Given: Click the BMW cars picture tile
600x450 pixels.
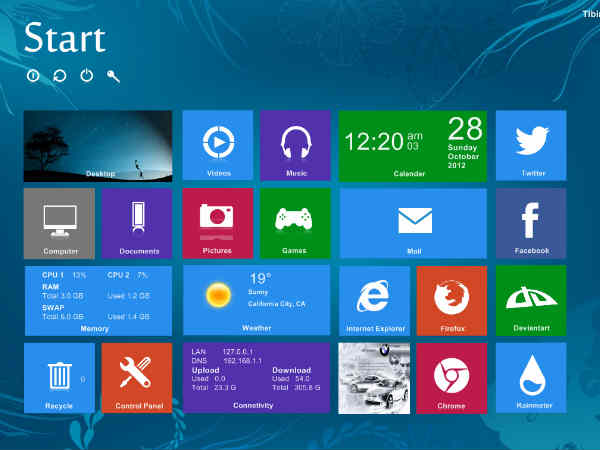Looking at the screenshot, I should (x=374, y=378).
